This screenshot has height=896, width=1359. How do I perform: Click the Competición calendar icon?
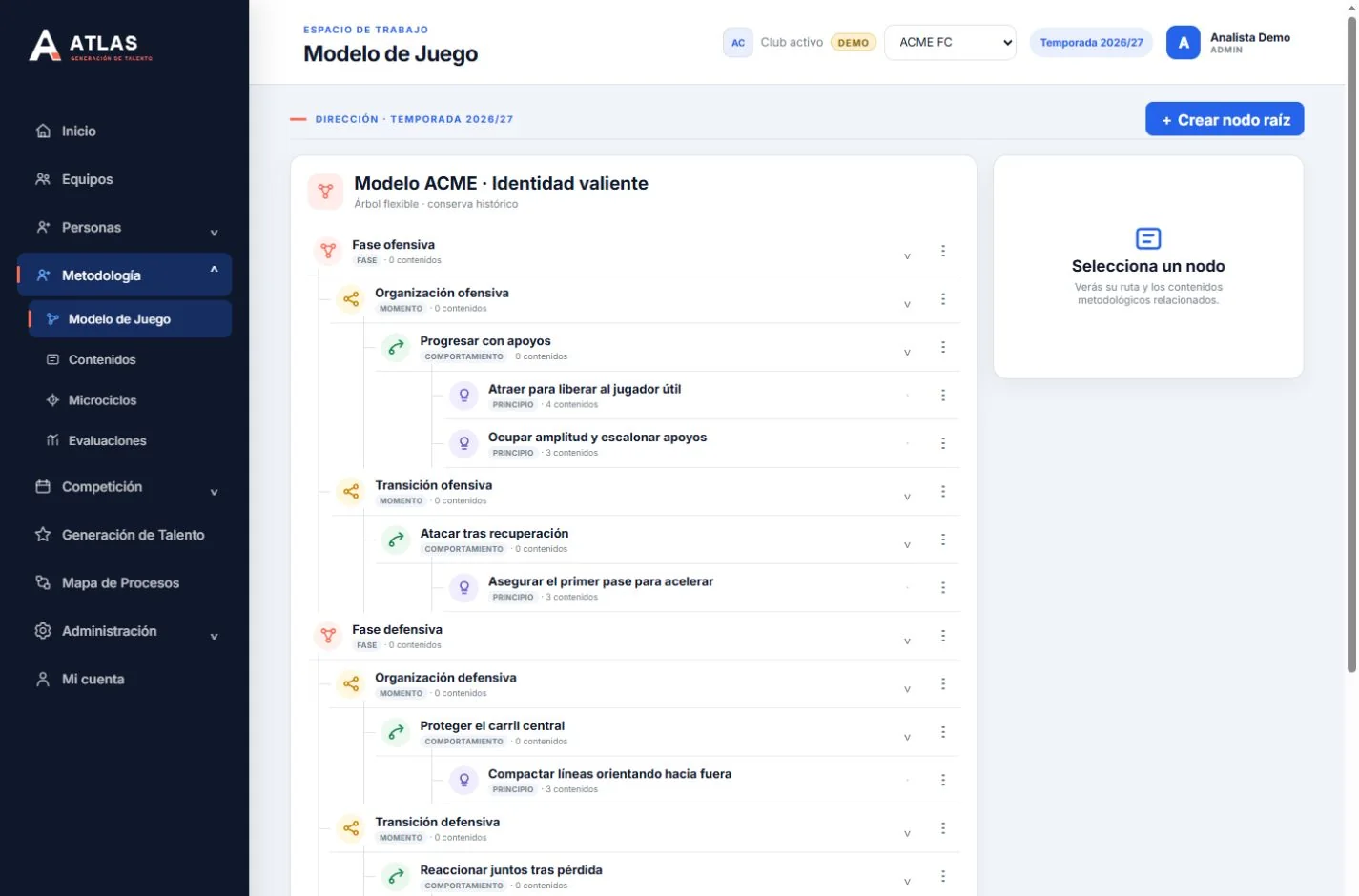tap(43, 486)
